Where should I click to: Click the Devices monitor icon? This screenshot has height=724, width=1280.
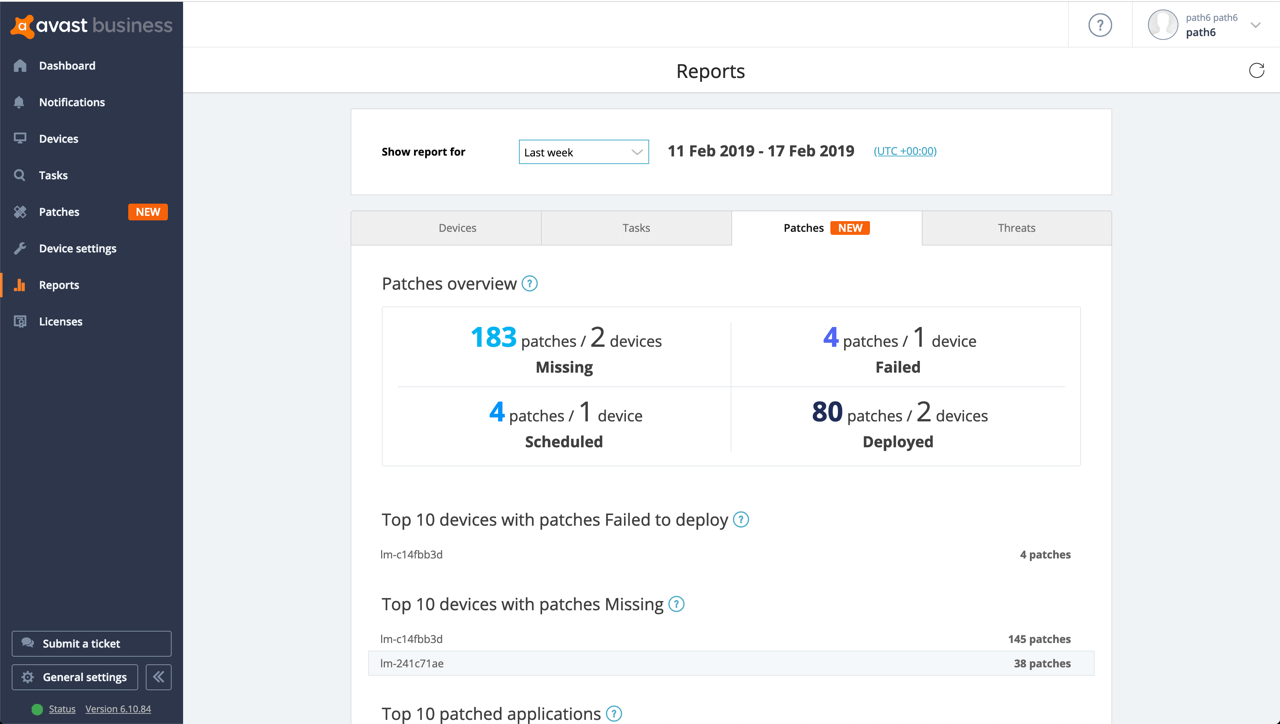tap(20, 139)
